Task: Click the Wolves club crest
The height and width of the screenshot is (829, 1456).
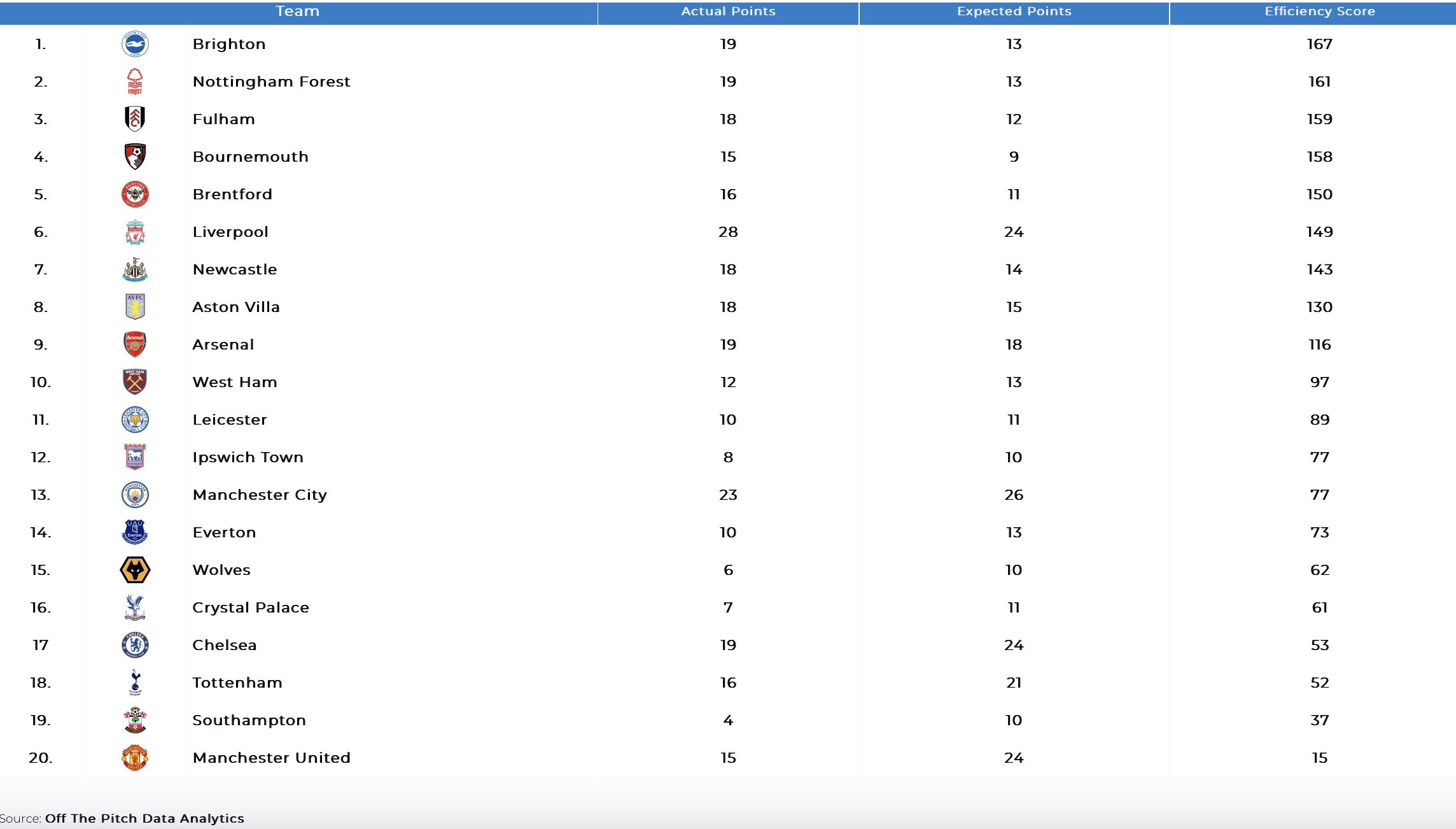Action: tap(135, 570)
